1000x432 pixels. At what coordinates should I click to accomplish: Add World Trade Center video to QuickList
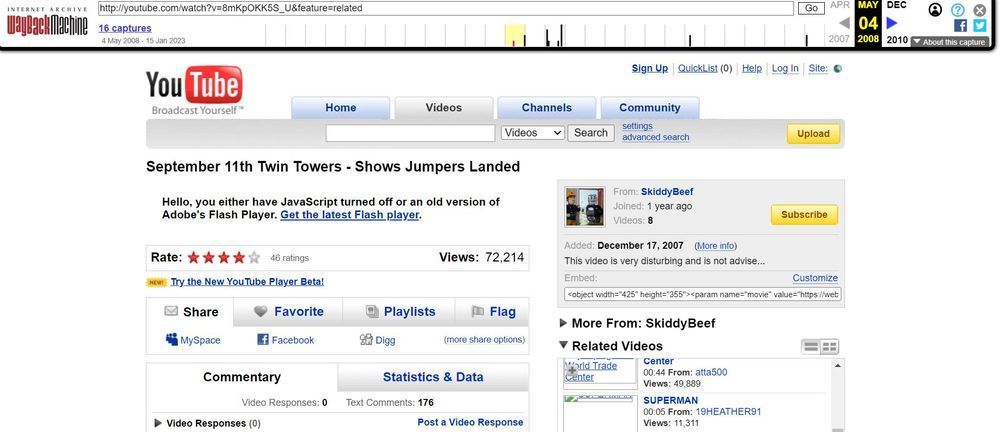[x=572, y=369]
